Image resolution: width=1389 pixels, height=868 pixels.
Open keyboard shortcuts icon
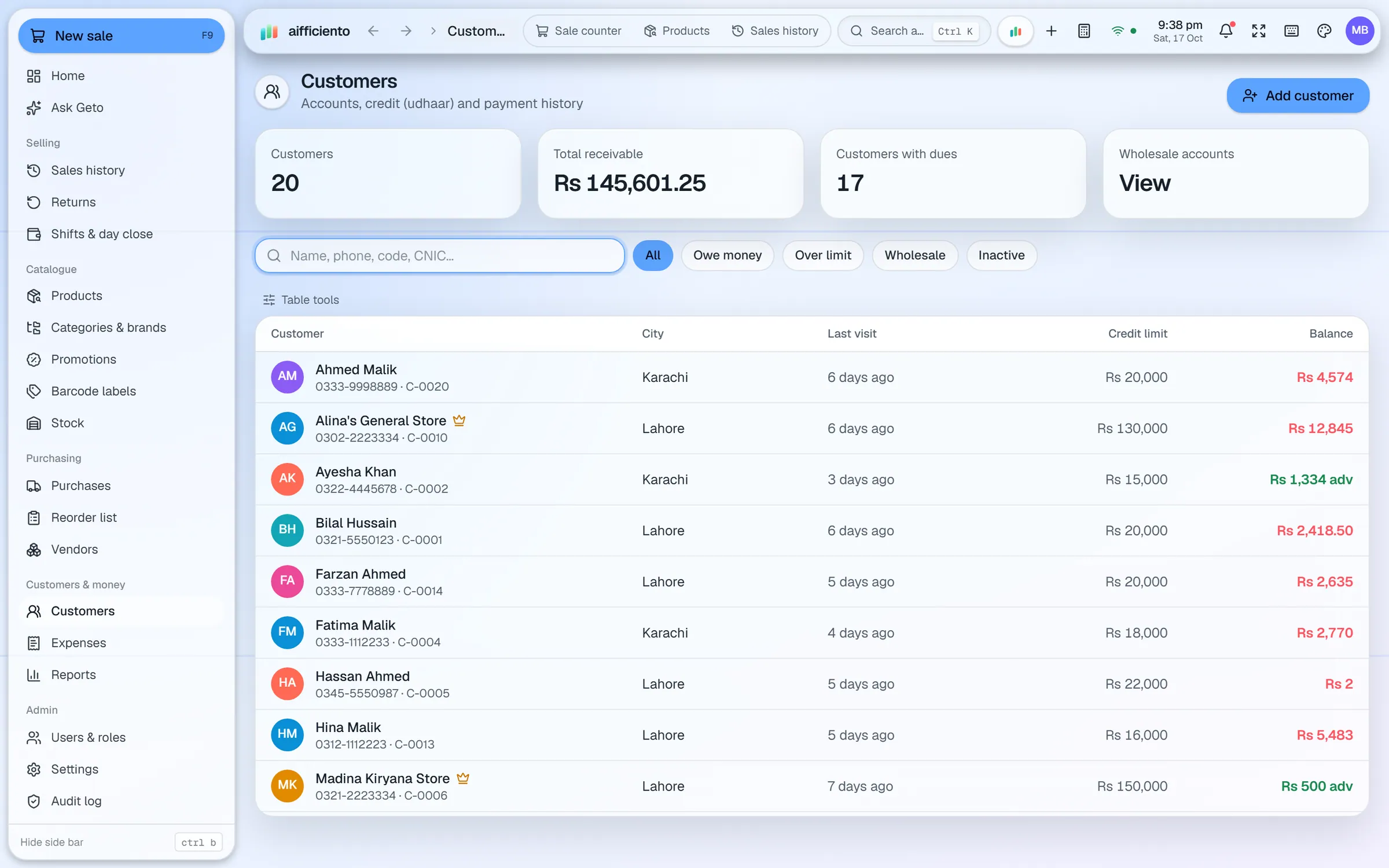1291,31
